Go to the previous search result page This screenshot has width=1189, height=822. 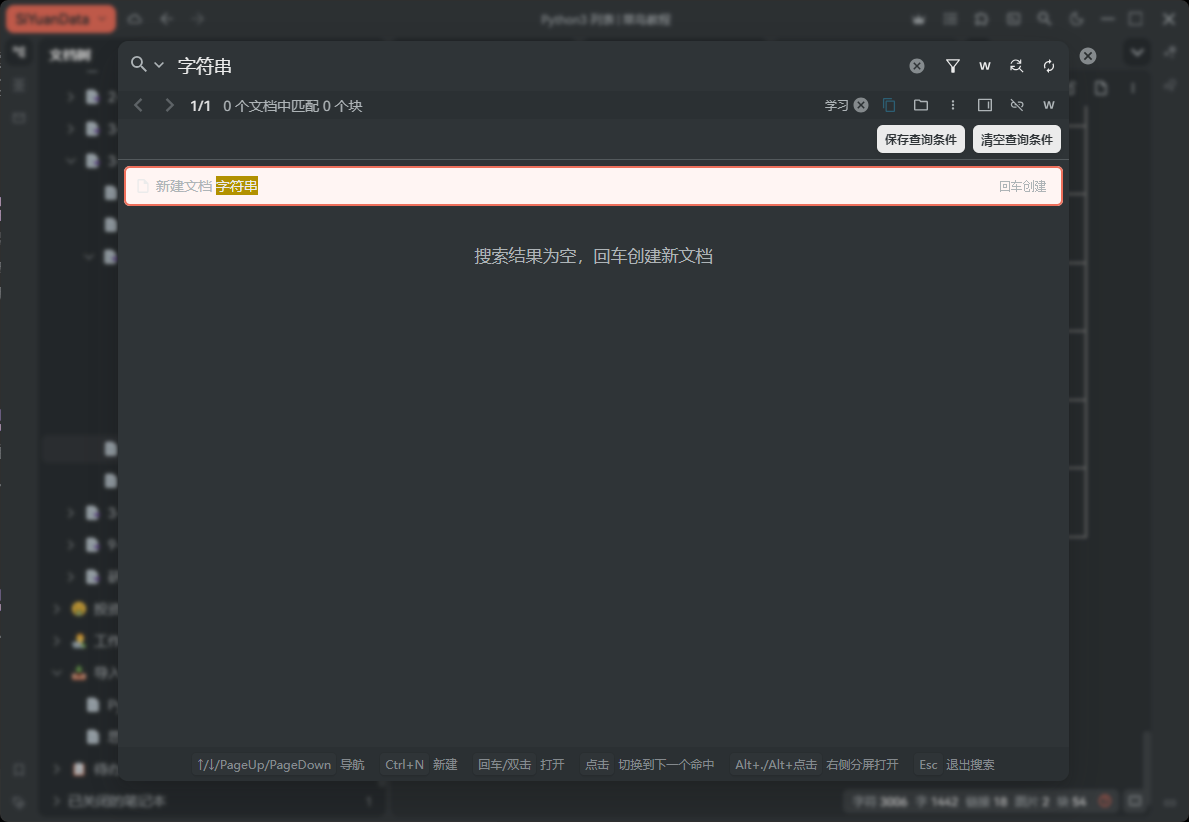[x=138, y=105]
